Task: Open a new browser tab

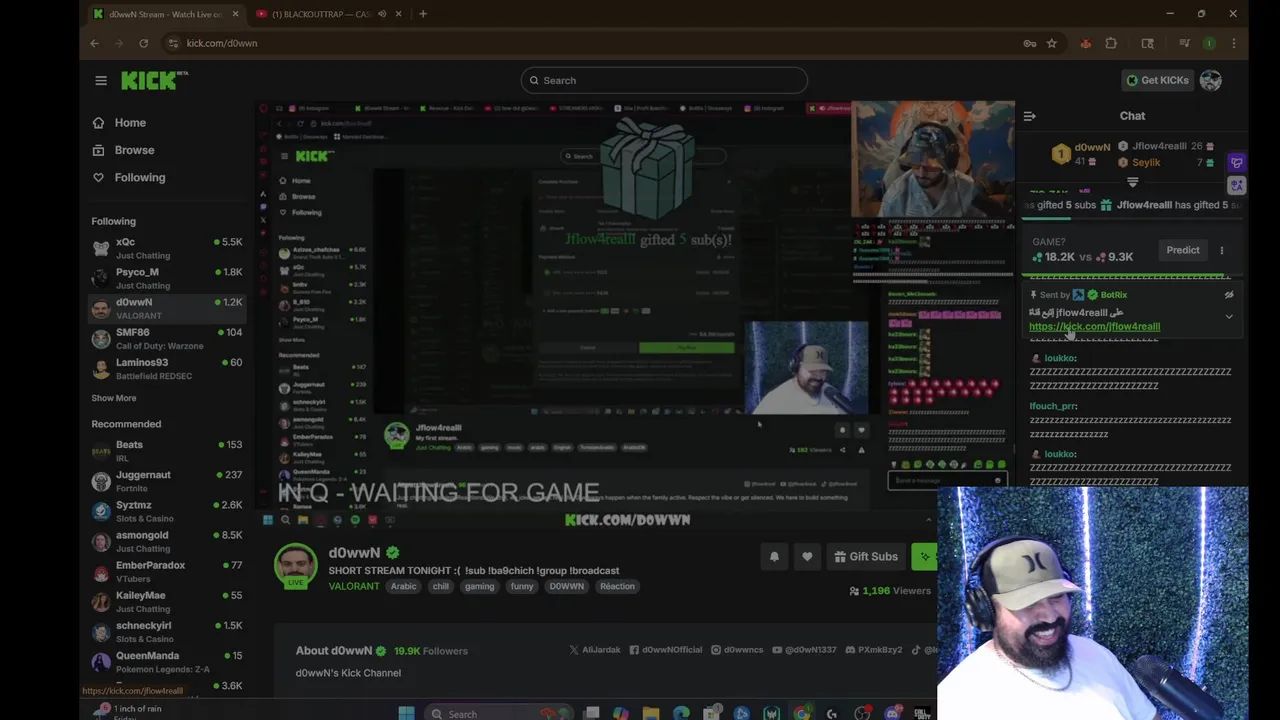Action: coord(423,14)
